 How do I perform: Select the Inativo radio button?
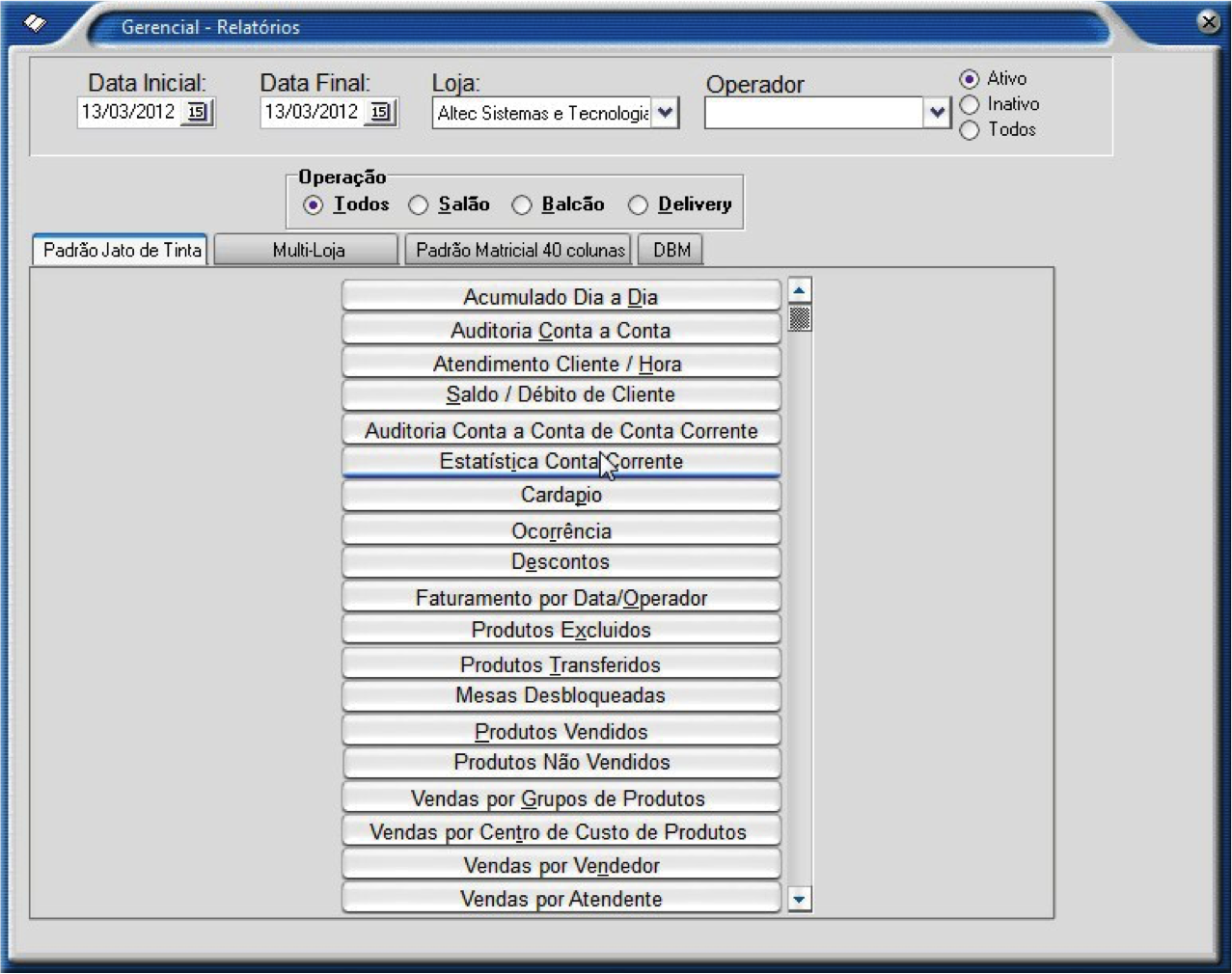(970, 104)
